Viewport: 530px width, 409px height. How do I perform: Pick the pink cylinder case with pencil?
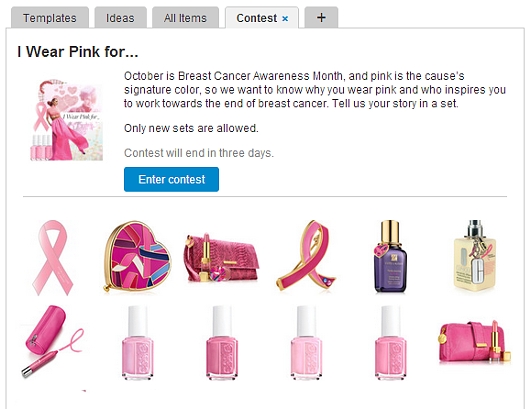pos(53,341)
